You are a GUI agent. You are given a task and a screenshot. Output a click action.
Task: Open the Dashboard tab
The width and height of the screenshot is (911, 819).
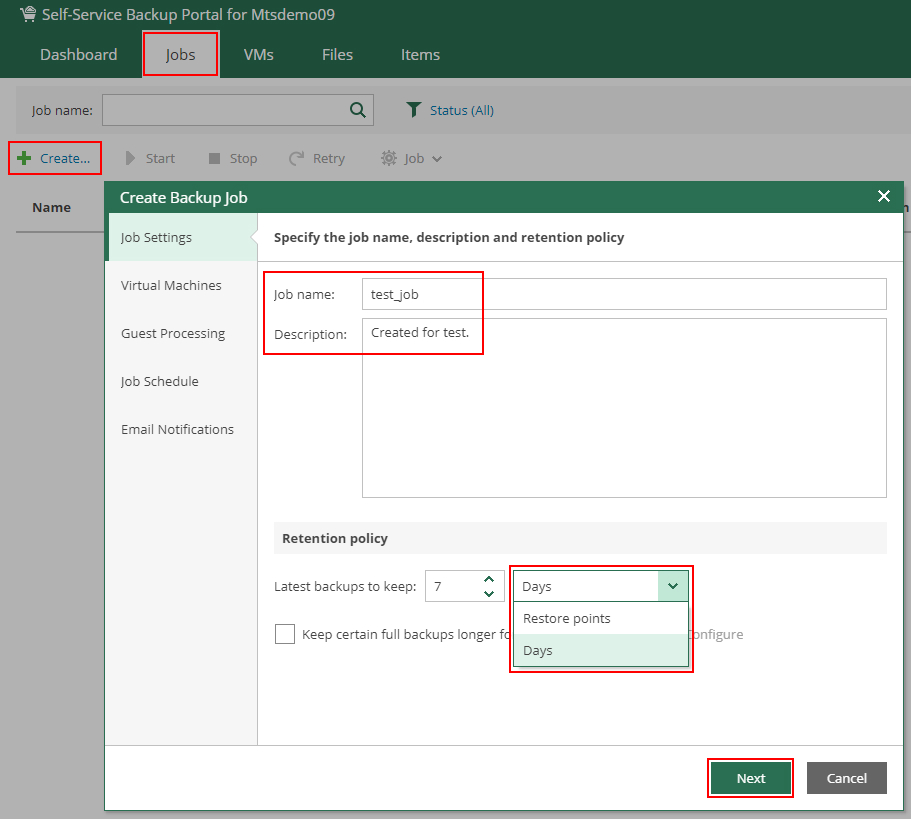tap(78, 55)
